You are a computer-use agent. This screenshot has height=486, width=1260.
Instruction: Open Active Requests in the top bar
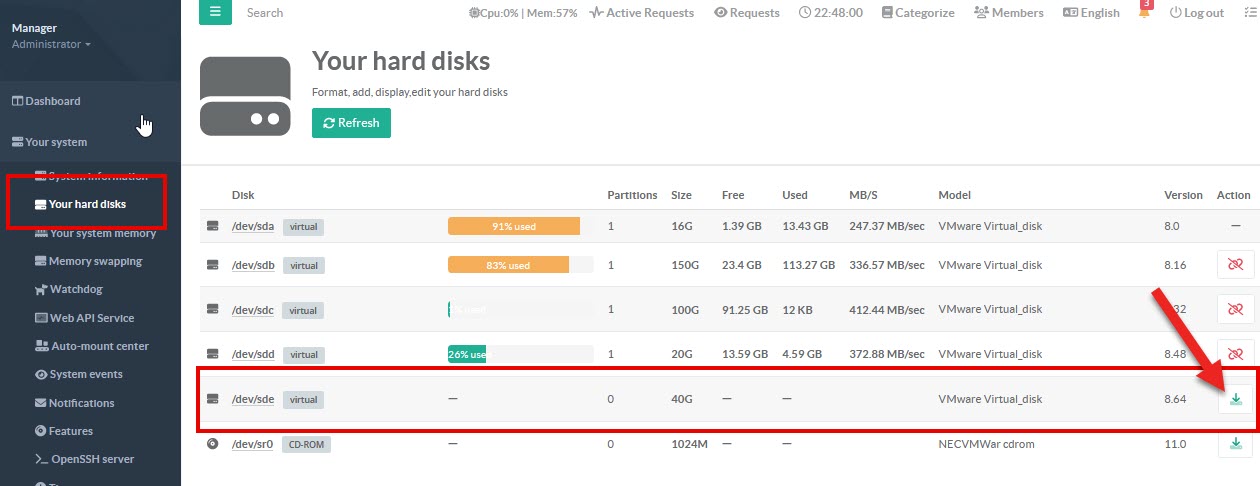(641, 13)
